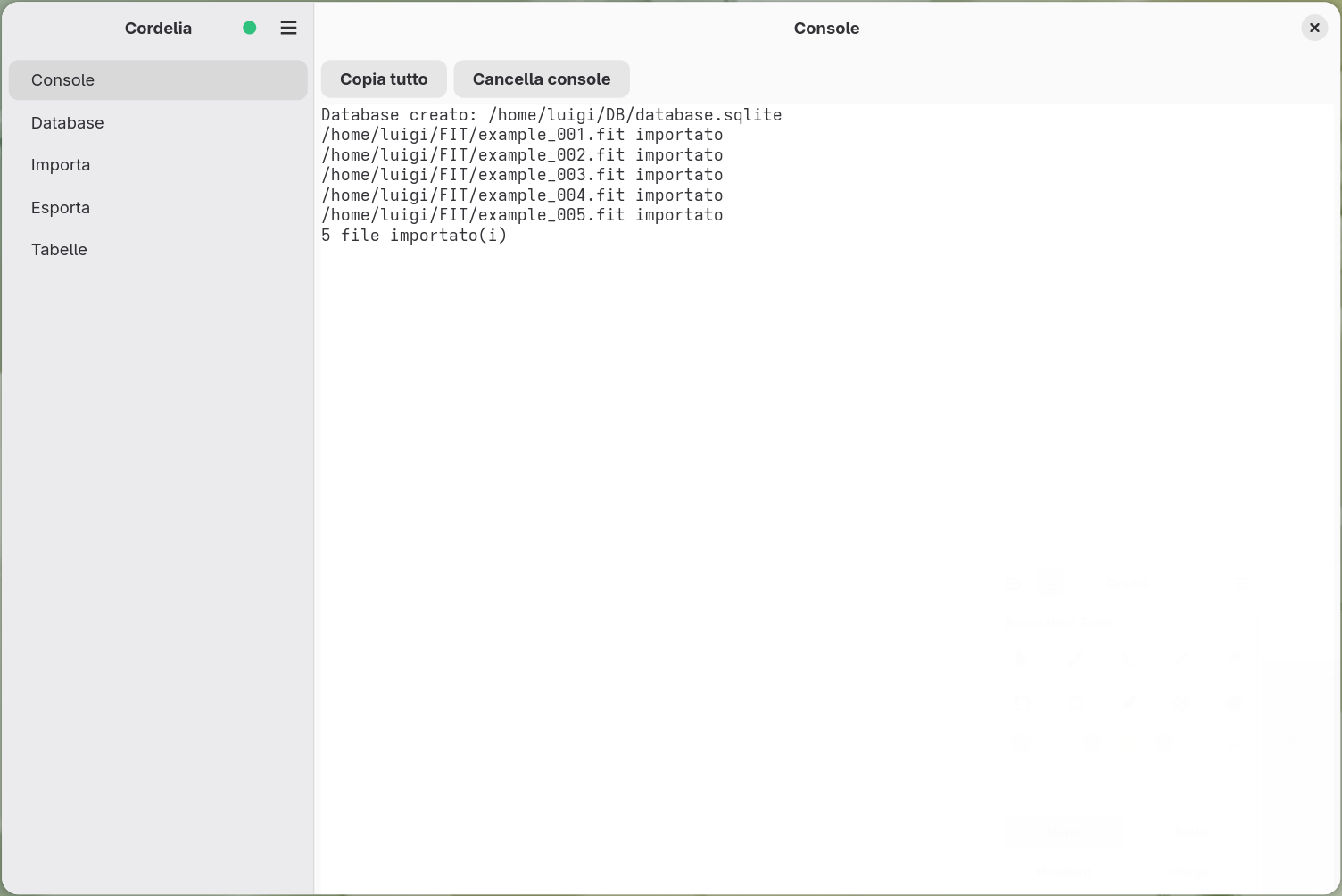Click the example_003.fit importato line
The image size is (1342, 896).
(522, 175)
